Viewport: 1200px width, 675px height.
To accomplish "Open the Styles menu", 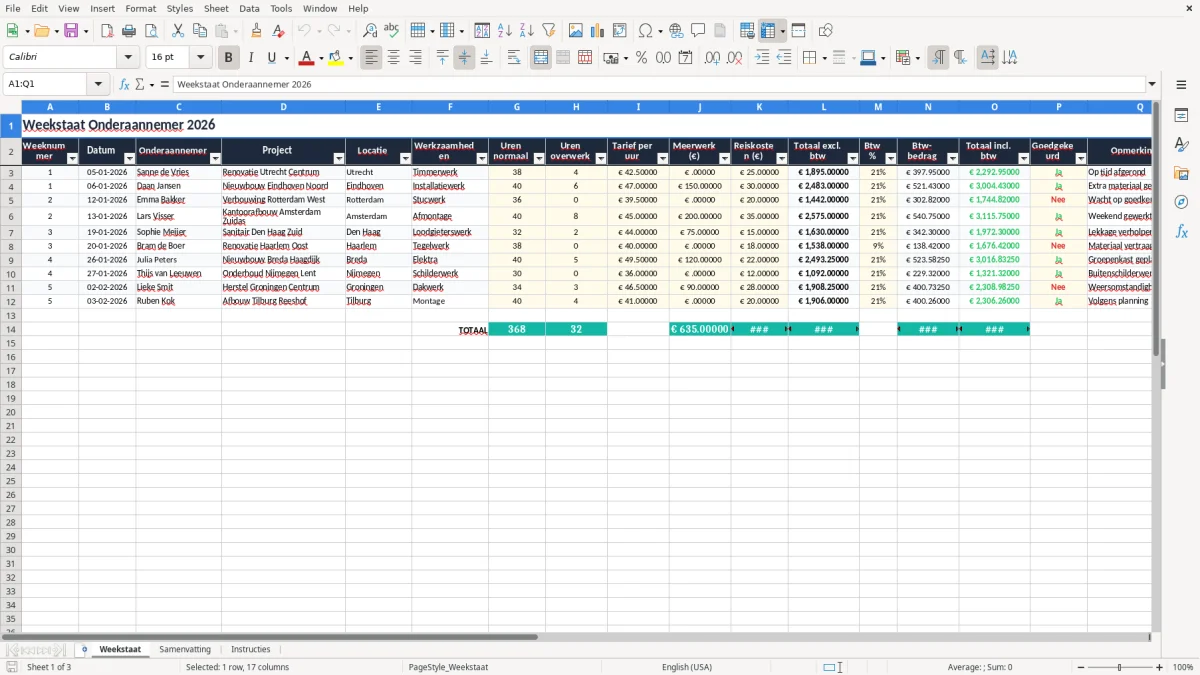I will (180, 8).
